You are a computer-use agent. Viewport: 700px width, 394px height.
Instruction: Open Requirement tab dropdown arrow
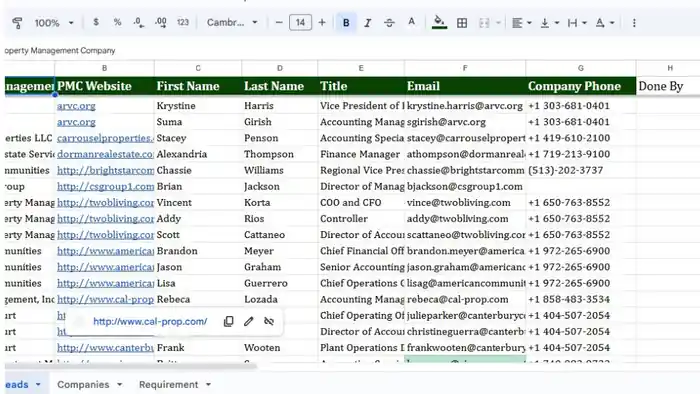click(x=208, y=384)
